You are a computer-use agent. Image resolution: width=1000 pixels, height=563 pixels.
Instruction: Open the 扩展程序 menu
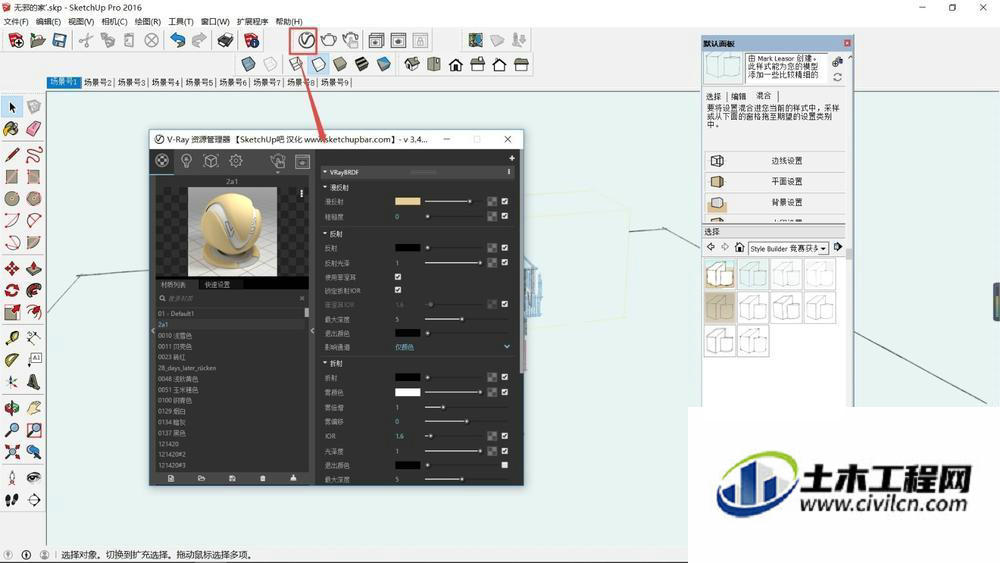(253, 22)
